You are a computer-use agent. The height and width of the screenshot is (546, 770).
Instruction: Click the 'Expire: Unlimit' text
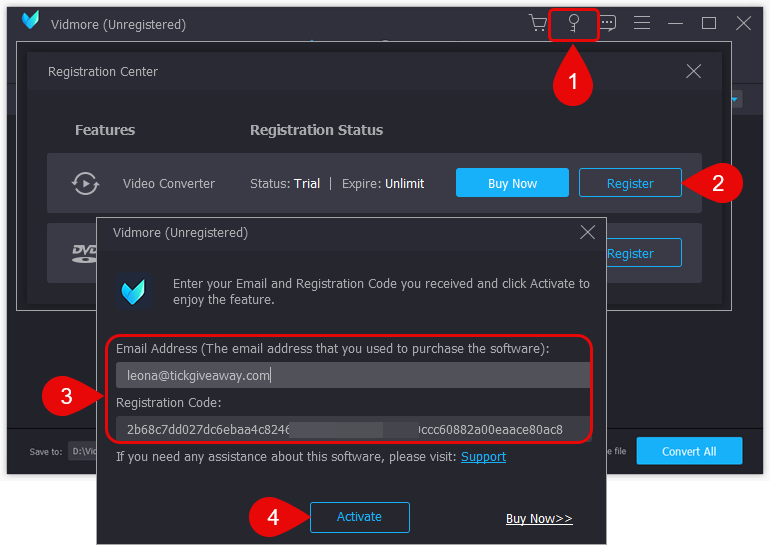point(383,184)
